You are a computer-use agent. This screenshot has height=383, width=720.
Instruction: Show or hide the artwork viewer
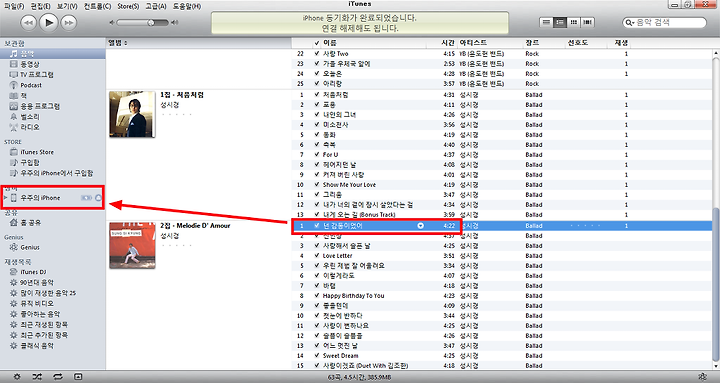click(x=78, y=377)
